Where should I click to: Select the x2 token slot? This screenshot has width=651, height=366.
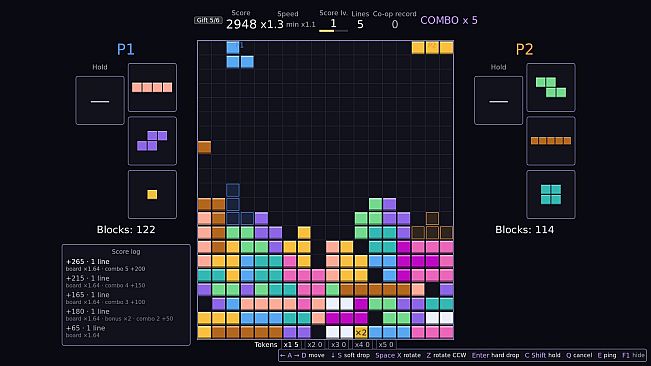click(x=315, y=344)
